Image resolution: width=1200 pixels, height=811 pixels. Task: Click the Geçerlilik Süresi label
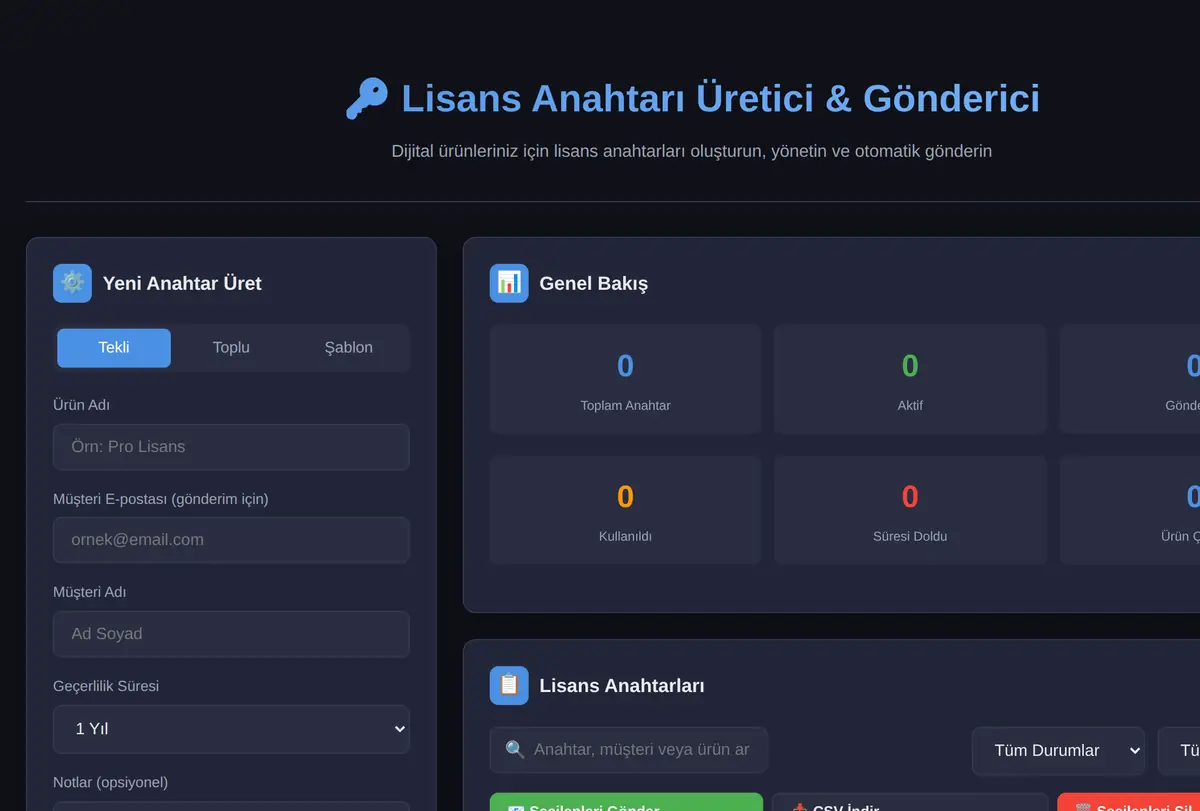coord(106,686)
